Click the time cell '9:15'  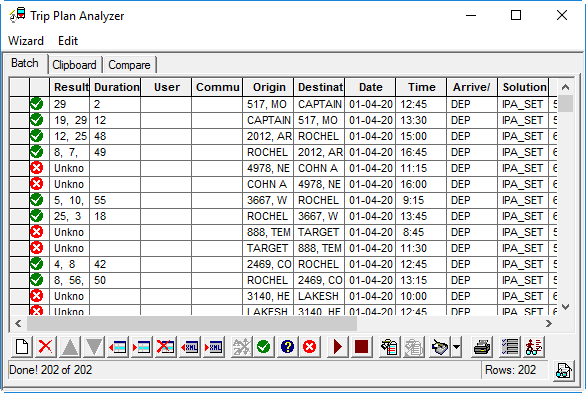(x=421, y=200)
